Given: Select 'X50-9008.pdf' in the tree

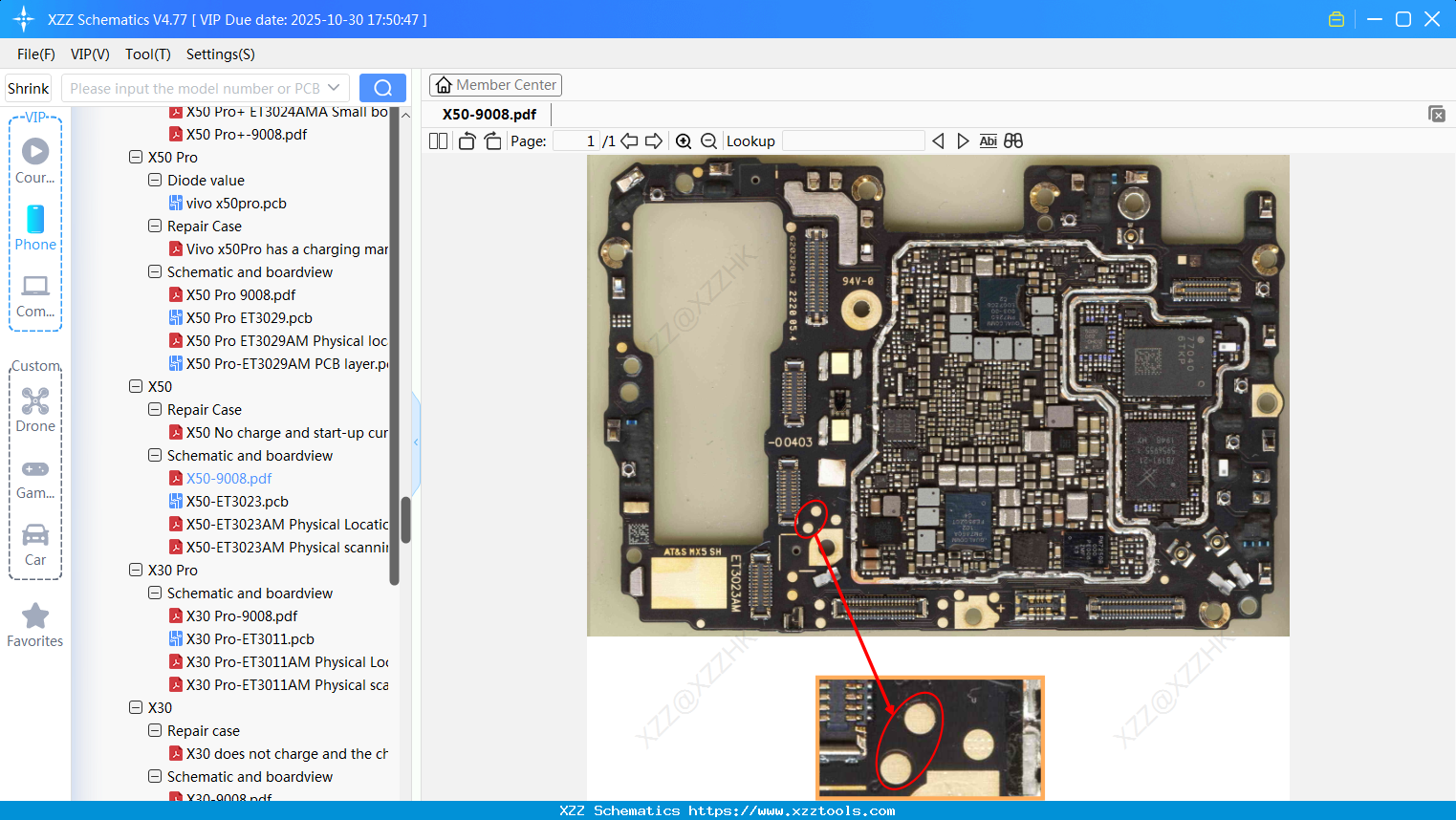Looking at the screenshot, I should pyautogui.click(x=229, y=478).
